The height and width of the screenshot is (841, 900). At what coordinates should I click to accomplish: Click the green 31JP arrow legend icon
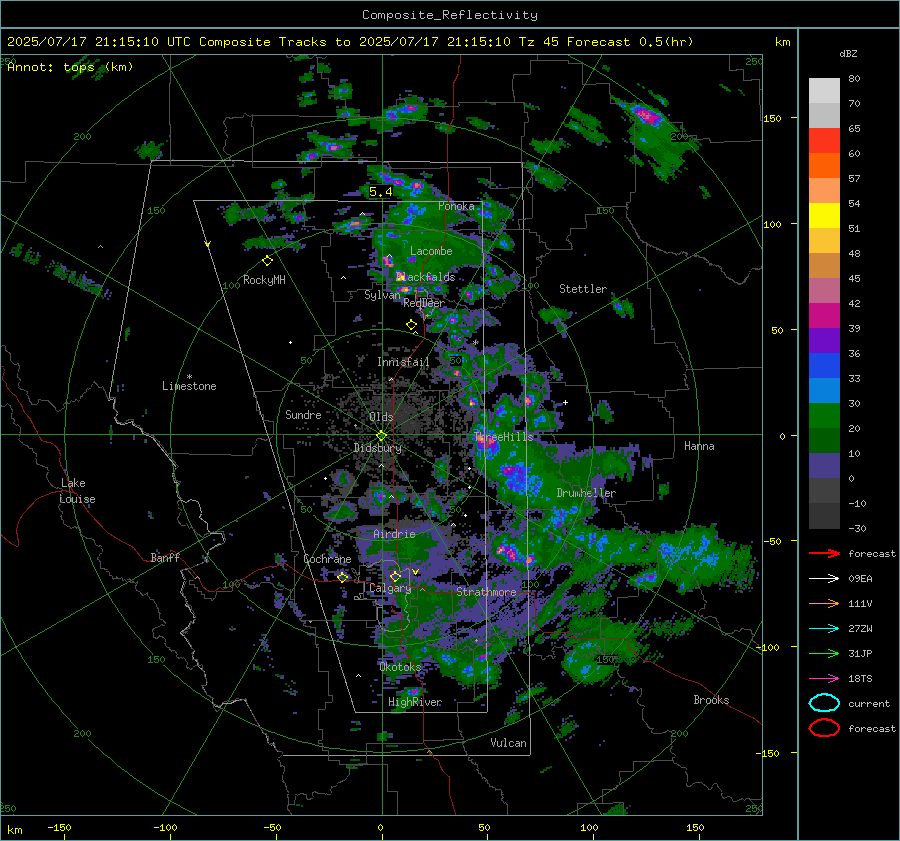coord(824,653)
